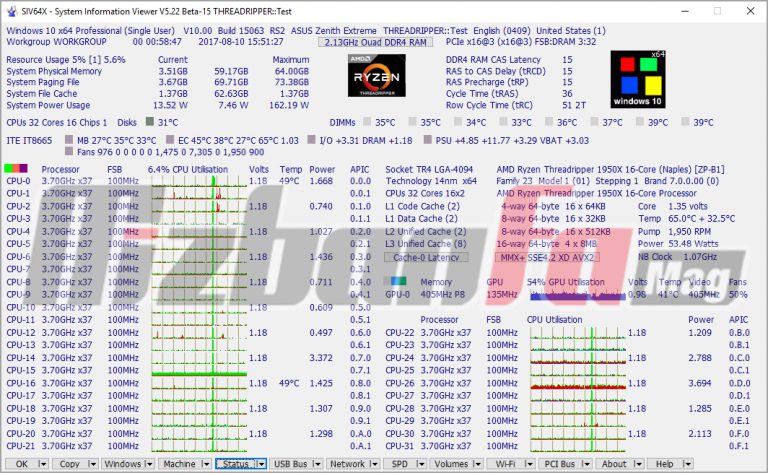Expand the Windows button dropdown arrow

pos(149,464)
